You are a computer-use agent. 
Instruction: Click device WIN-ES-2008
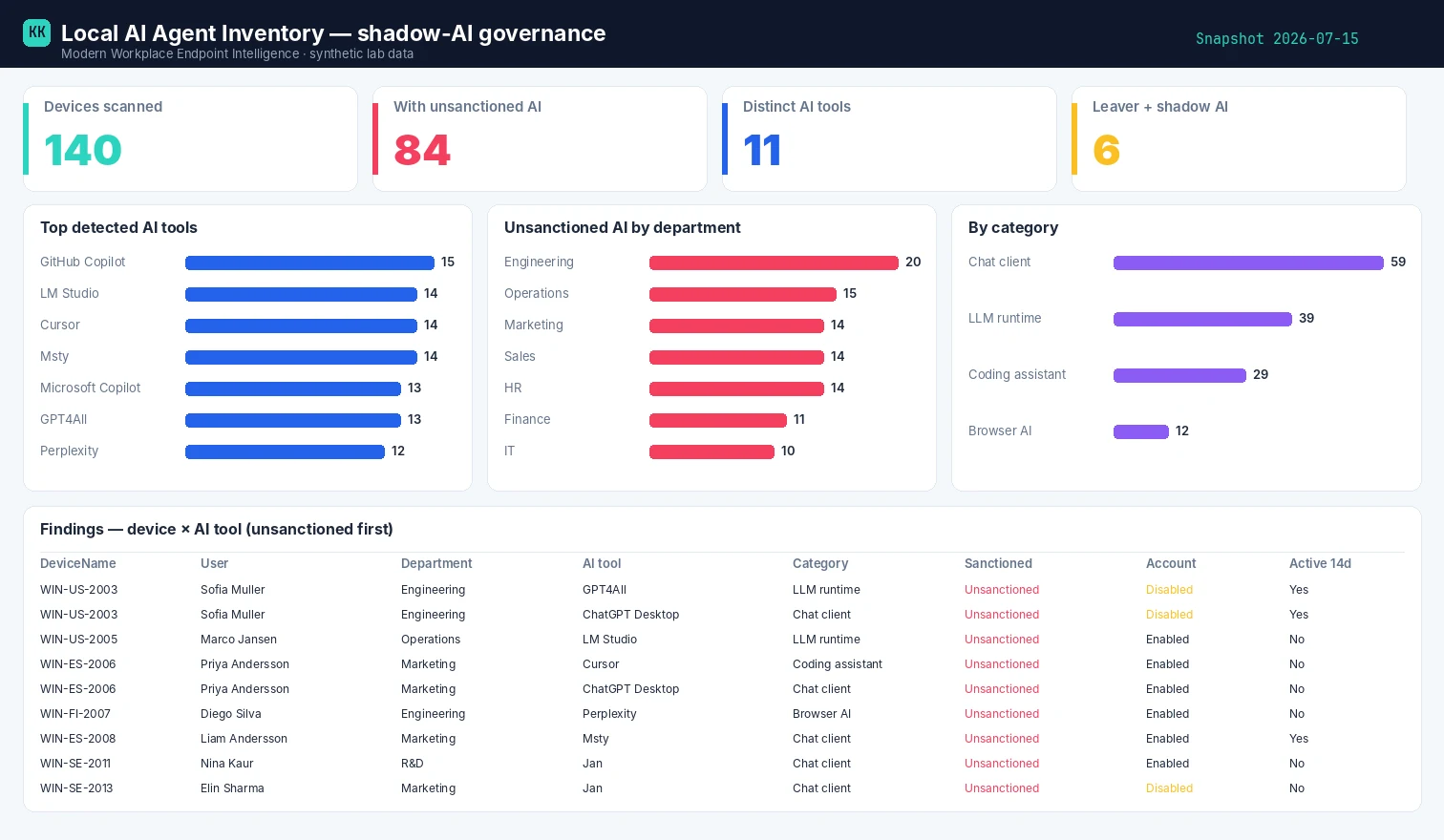[x=78, y=739]
